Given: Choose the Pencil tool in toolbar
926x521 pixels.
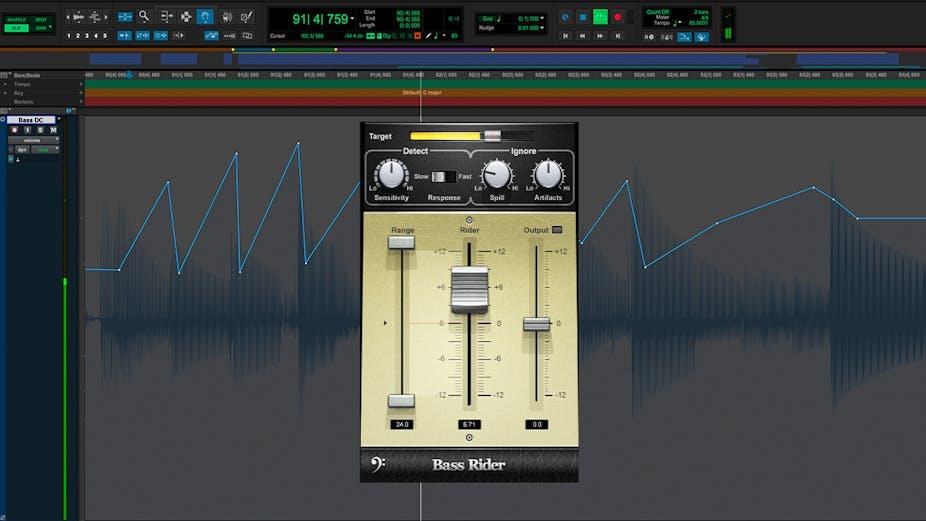Looking at the screenshot, I should pyautogui.click(x=246, y=16).
